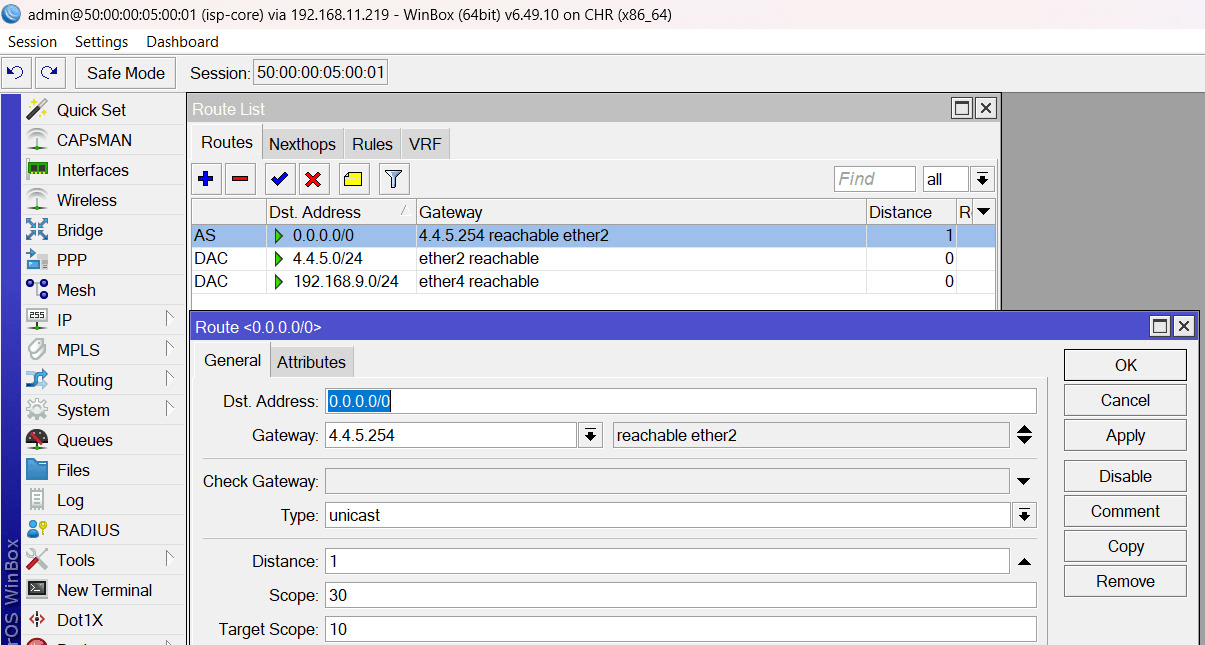Open the filter funnel icon

click(394, 179)
